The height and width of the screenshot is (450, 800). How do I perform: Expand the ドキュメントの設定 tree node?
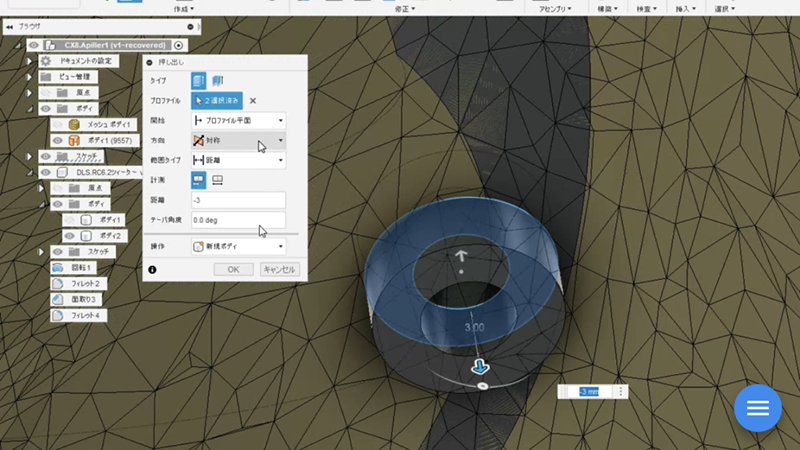tap(29, 61)
